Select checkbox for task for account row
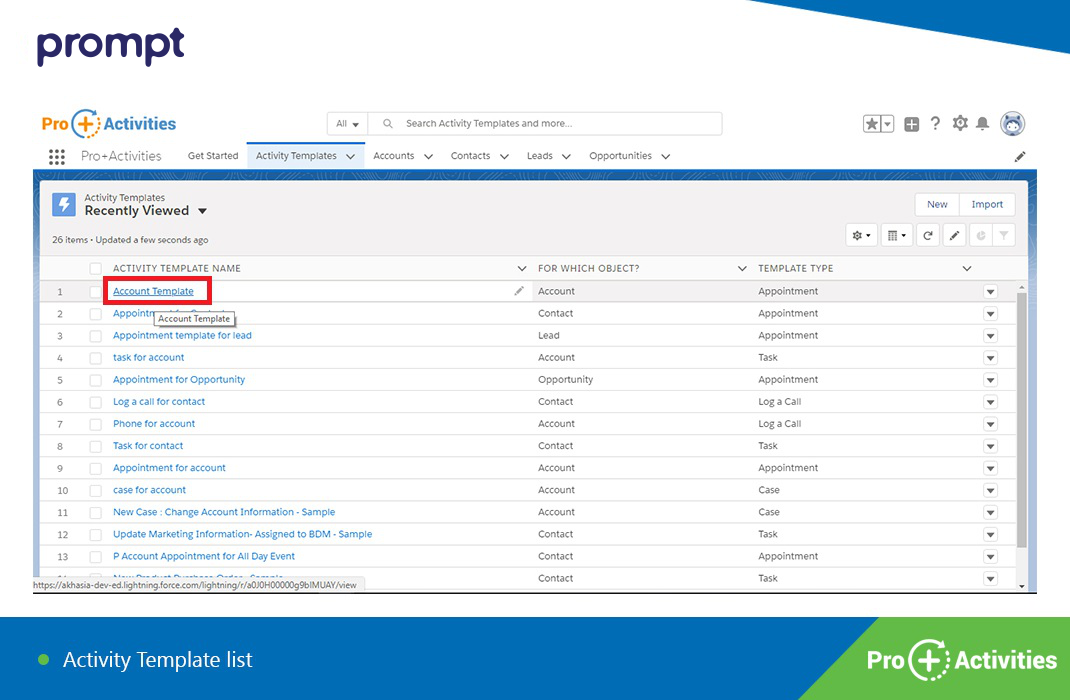The height and width of the screenshot is (700, 1070). tap(96, 358)
